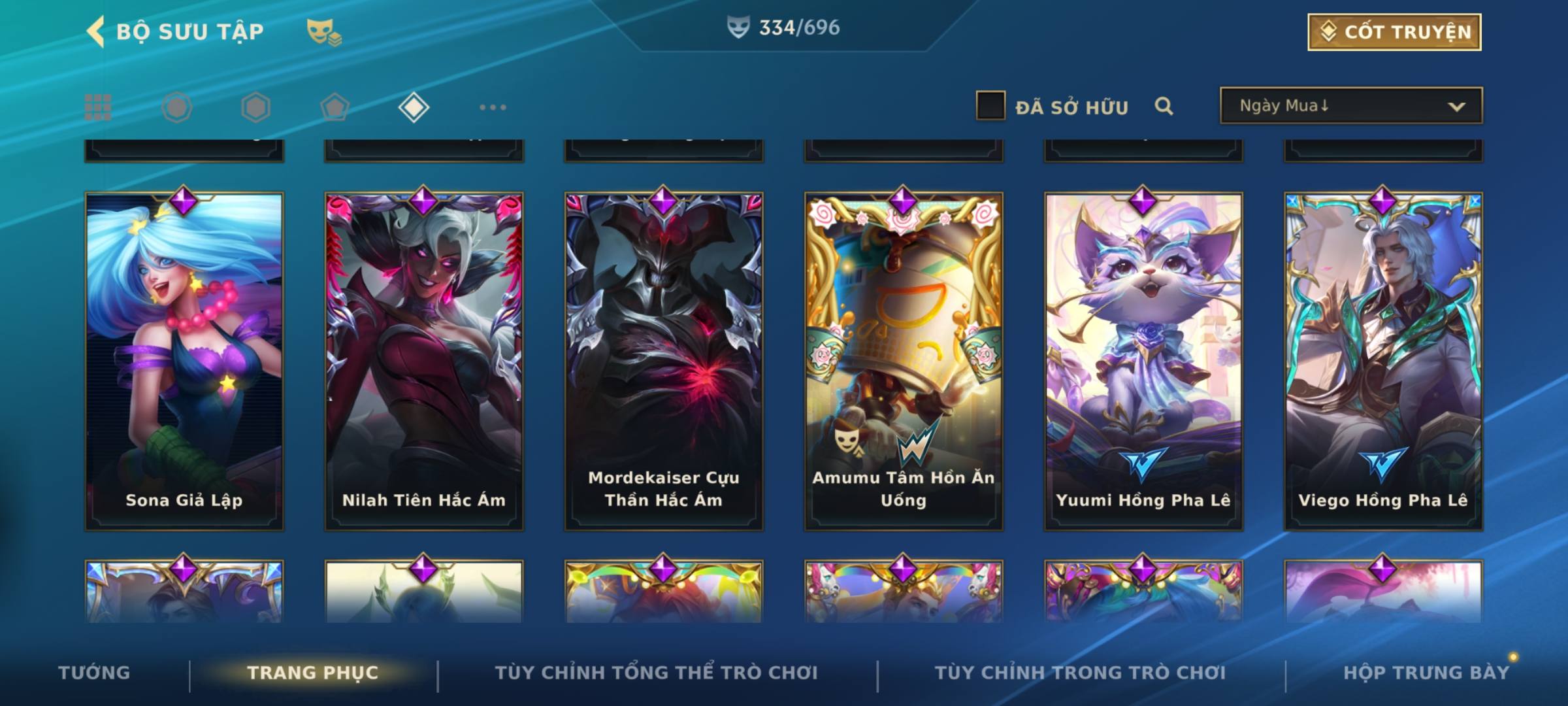This screenshot has width=1568, height=706.
Task: Open Tùy Chỉnh Trong Trò Chơi tab
Action: click(x=1080, y=673)
